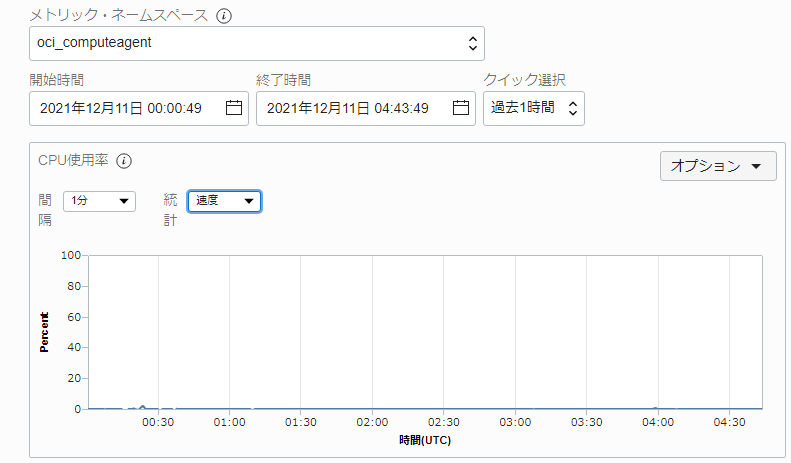This screenshot has height=463, width=791.
Task: Click the CPU使用率 chart title
Action: (73, 160)
